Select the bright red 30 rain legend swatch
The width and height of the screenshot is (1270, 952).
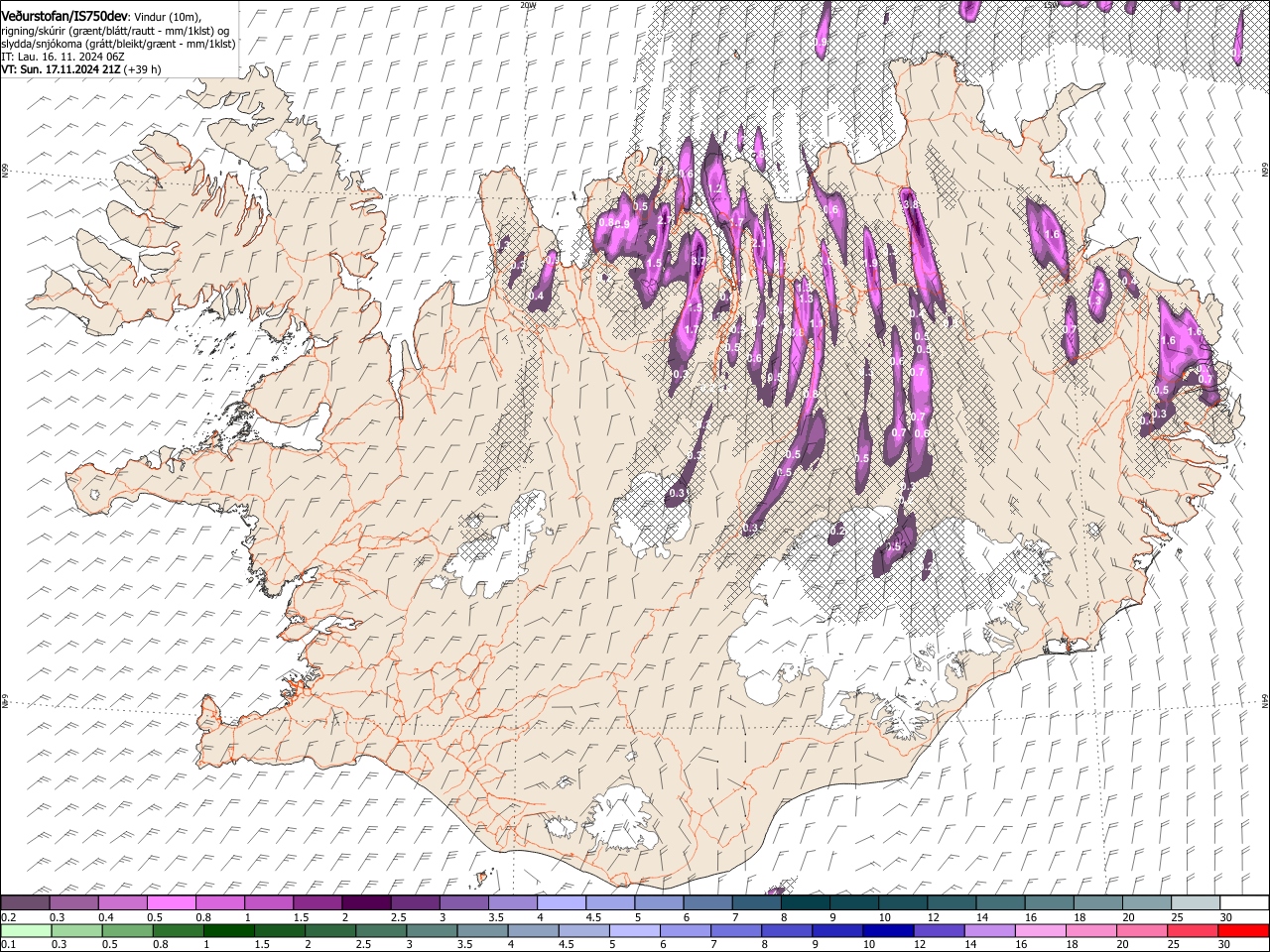tap(1242, 931)
